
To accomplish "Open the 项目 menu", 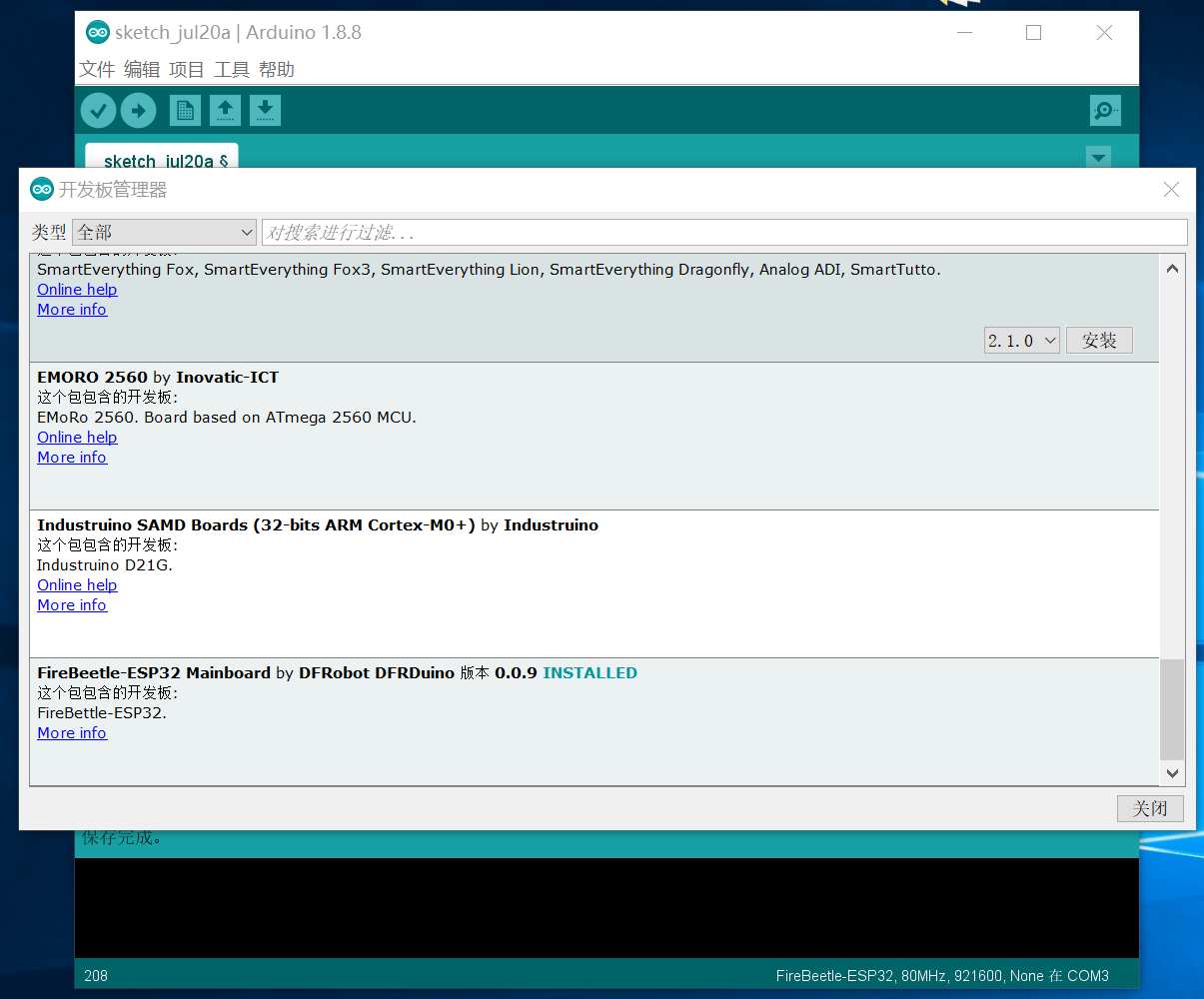I will tap(187, 69).
